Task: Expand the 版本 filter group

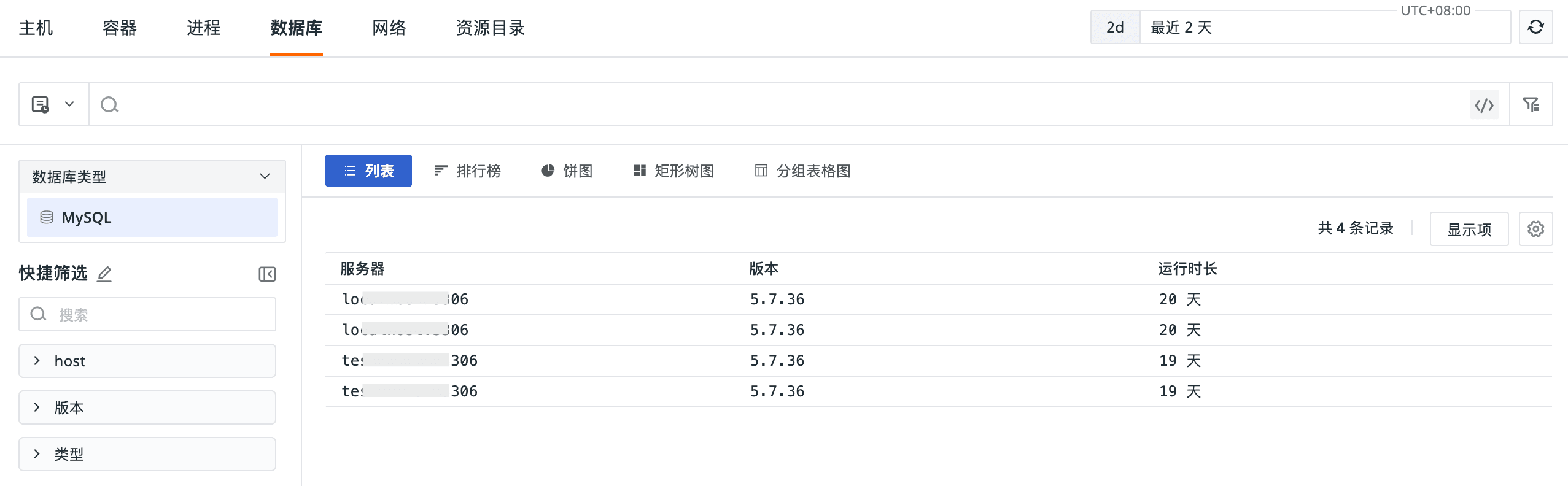Action: tap(147, 407)
